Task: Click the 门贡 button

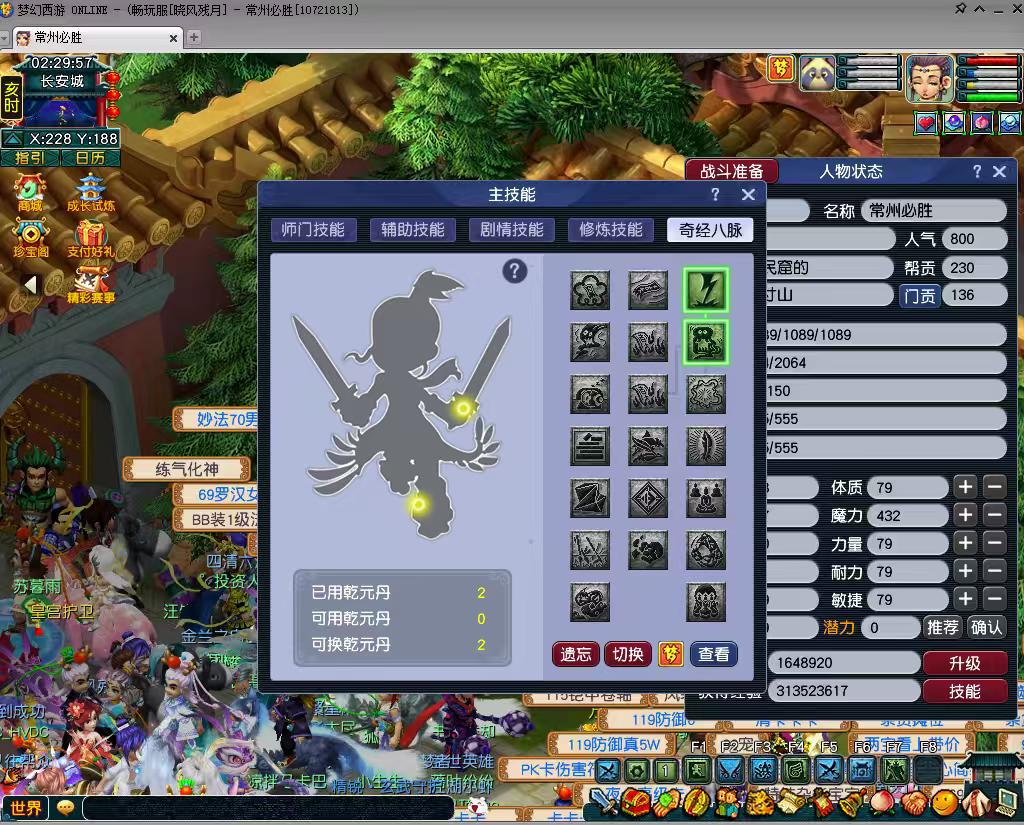Action: pyautogui.click(x=920, y=296)
